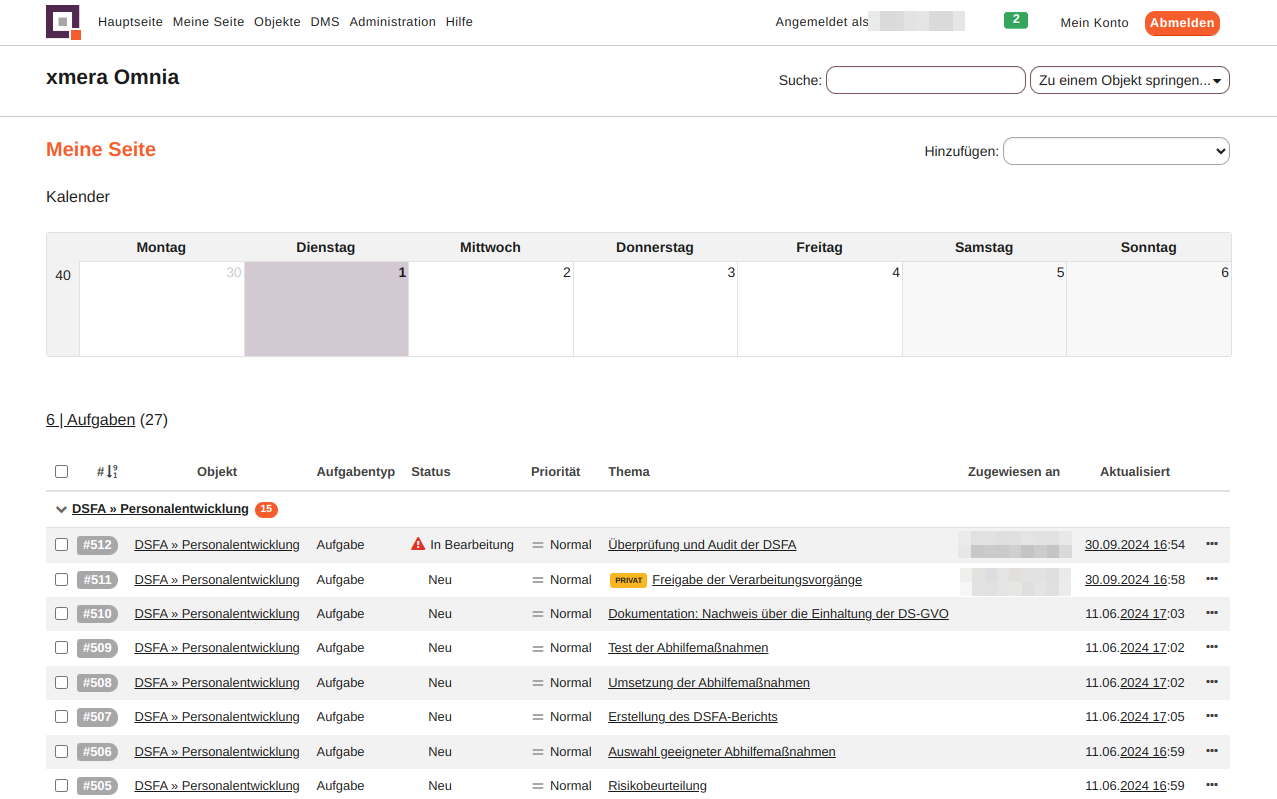This screenshot has height=799, width=1277.
Task: Open the ellipsis menu for task #506
Action: click(1211, 751)
